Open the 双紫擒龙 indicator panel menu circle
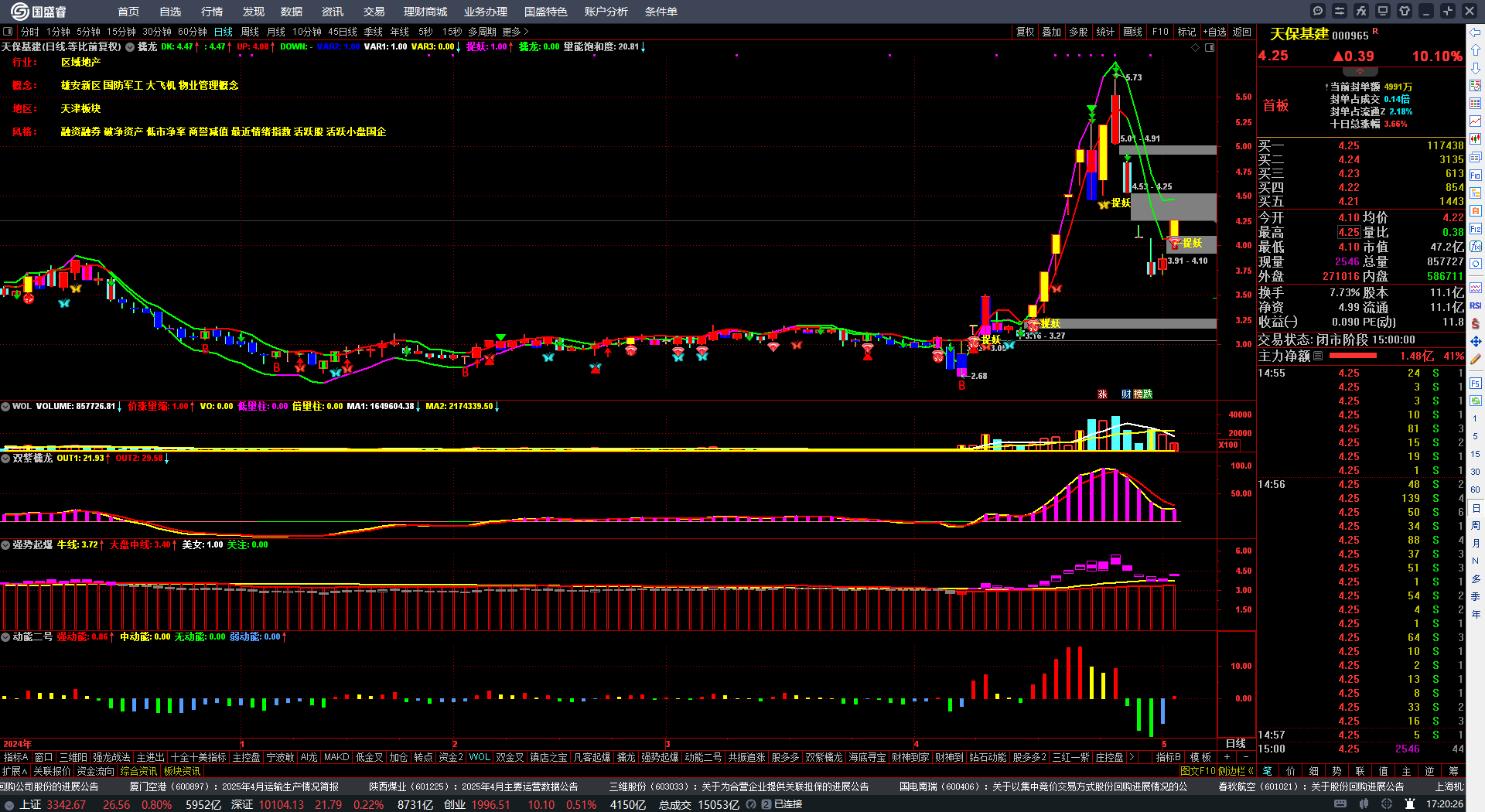1485x812 pixels. click(5, 458)
